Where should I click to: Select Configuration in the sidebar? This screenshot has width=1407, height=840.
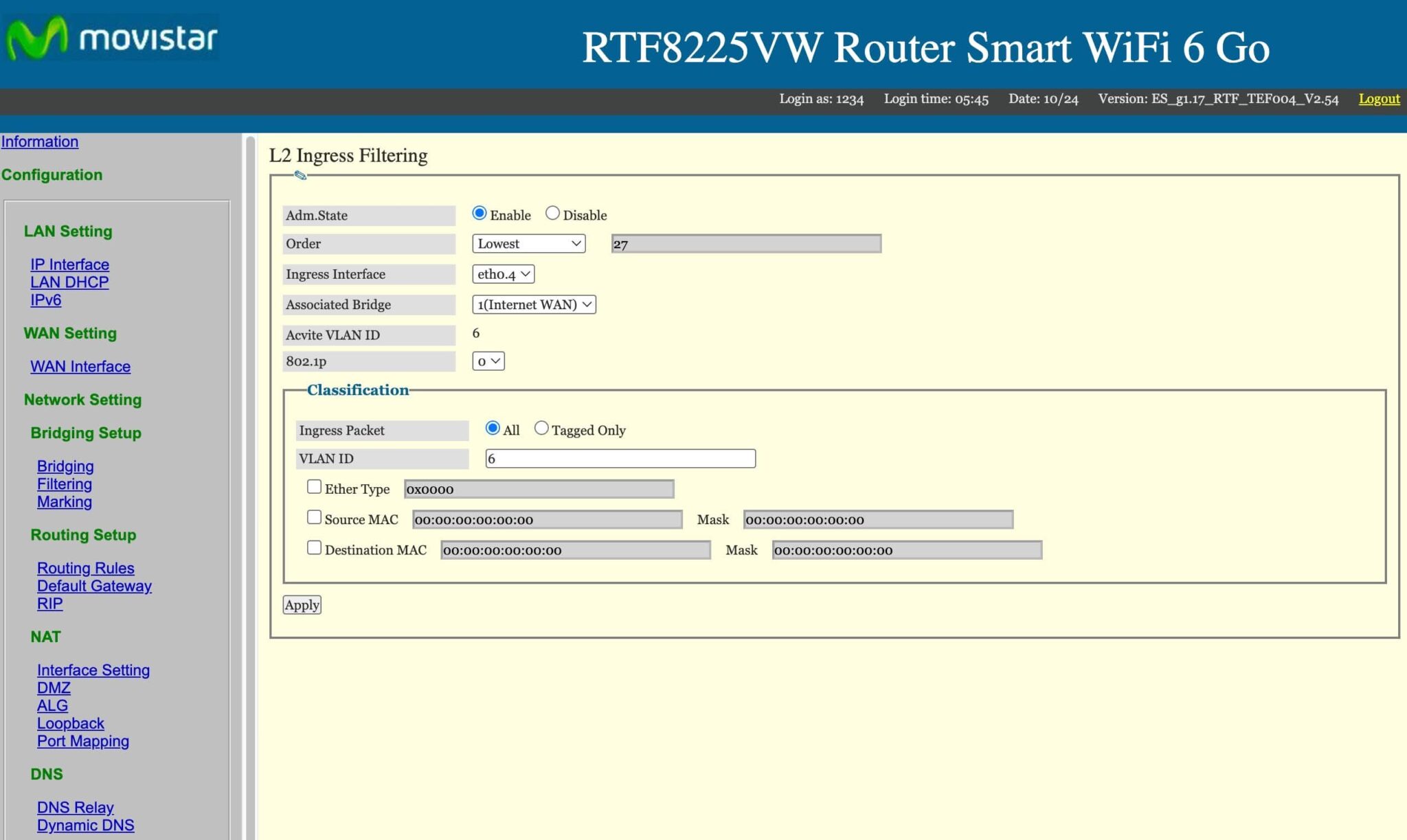(52, 174)
